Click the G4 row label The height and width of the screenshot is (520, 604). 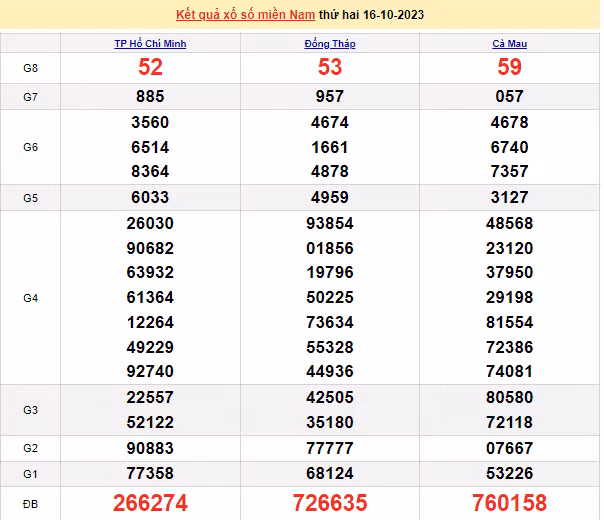point(30,297)
